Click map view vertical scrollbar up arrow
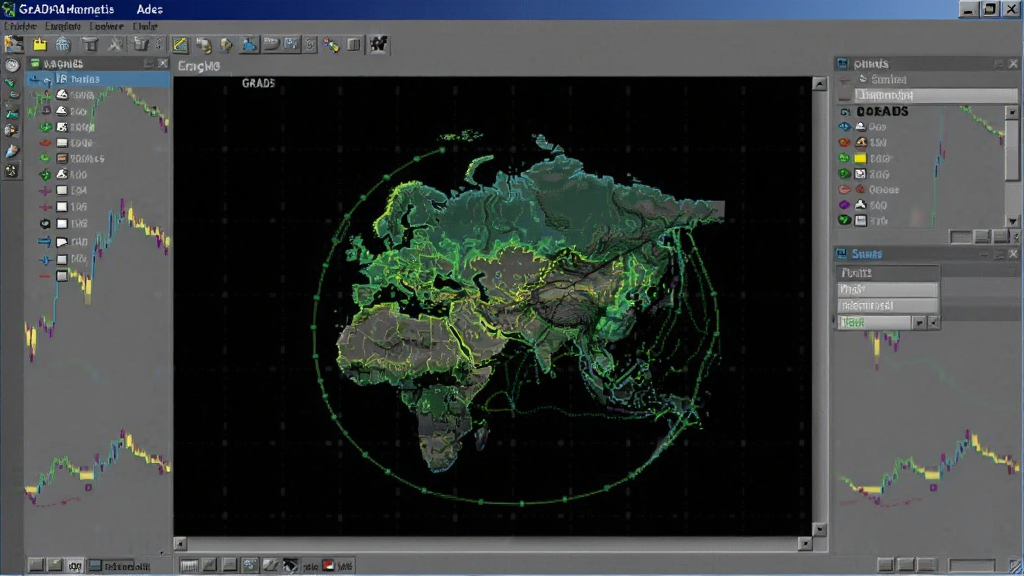Image resolution: width=1024 pixels, height=576 pixels. (x=820, y=83)
